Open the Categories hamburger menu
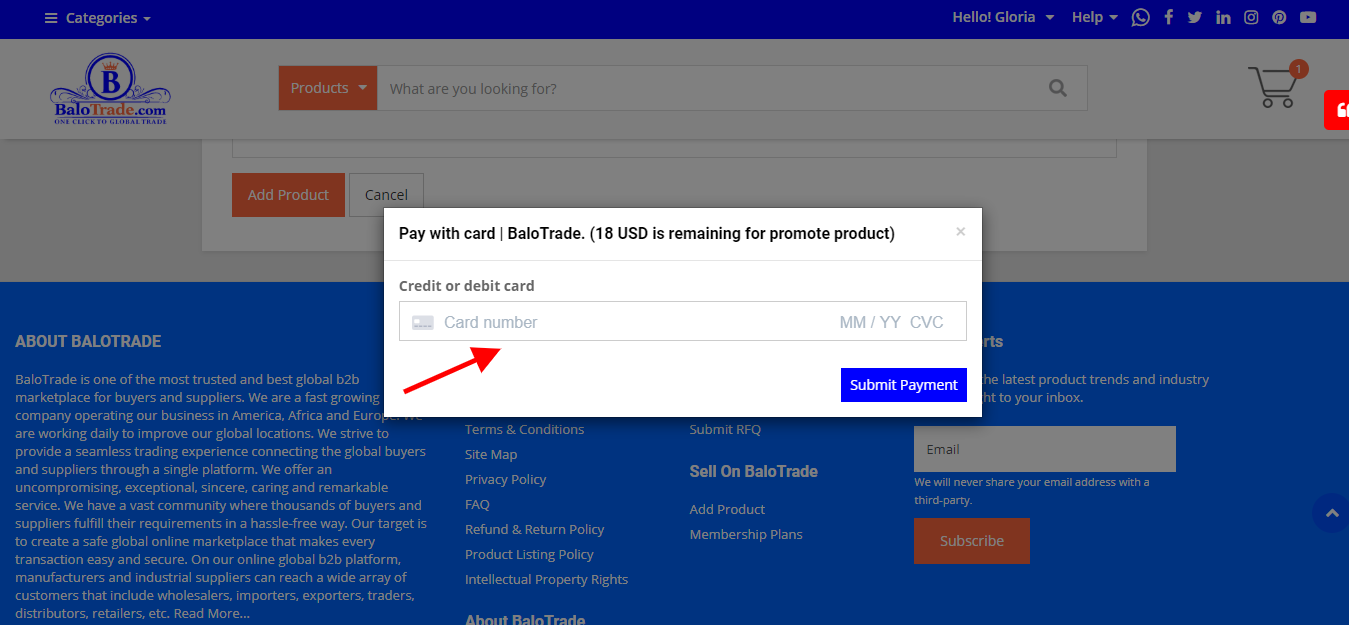 (x=98, y=18)
